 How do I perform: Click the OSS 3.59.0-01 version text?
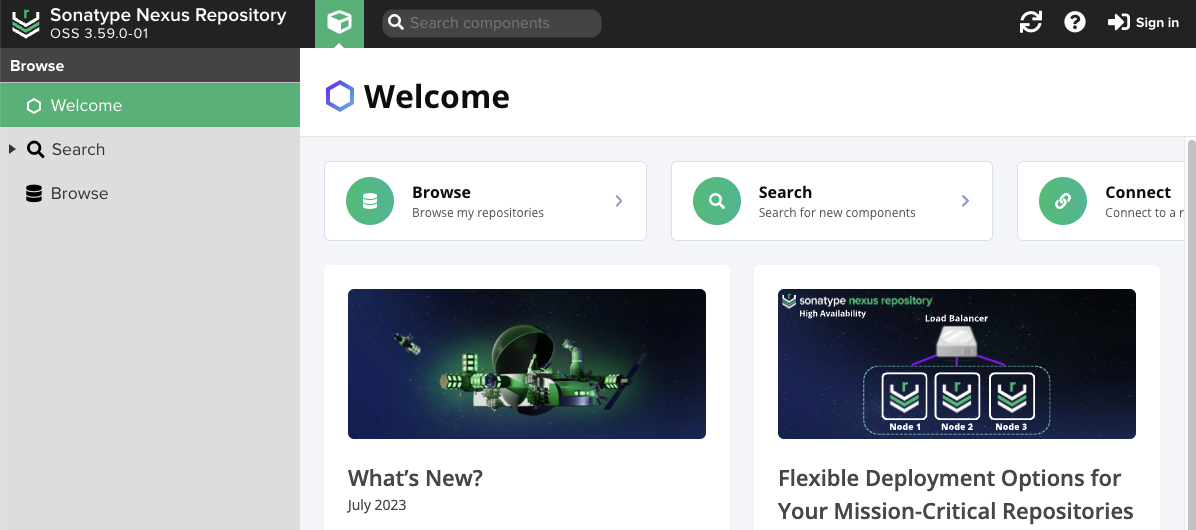[x=99, y=34]
